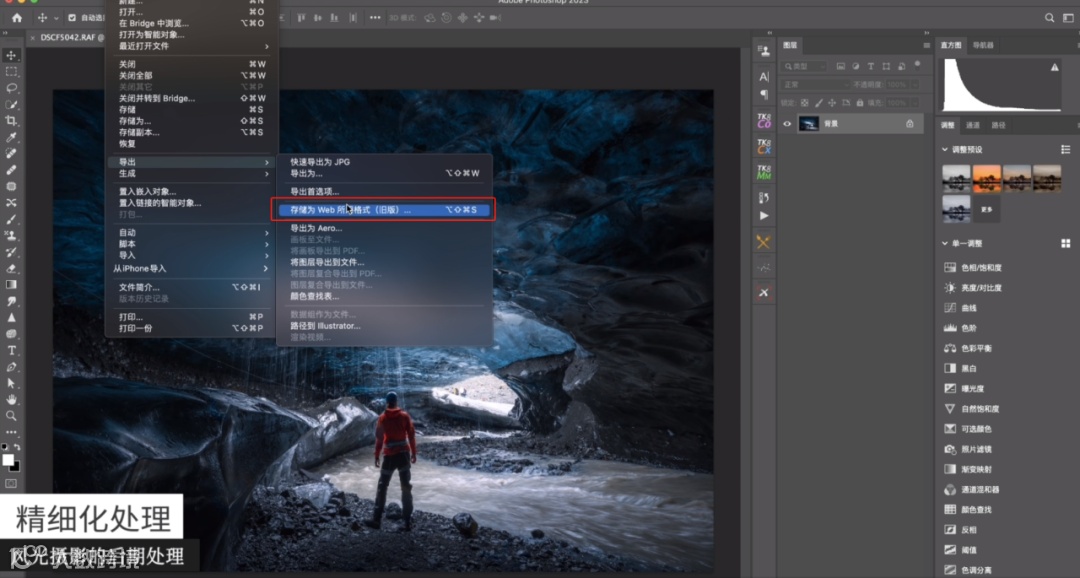Select the Clone Stamp tool
The height and width of the screenshot is (578, 1080).
(12, 236)
